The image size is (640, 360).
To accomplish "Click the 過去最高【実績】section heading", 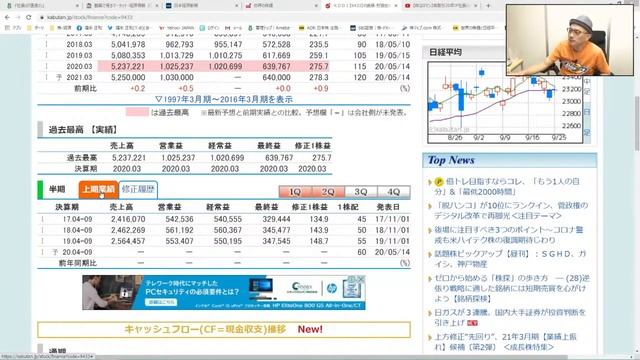I will tap(83, 130).
